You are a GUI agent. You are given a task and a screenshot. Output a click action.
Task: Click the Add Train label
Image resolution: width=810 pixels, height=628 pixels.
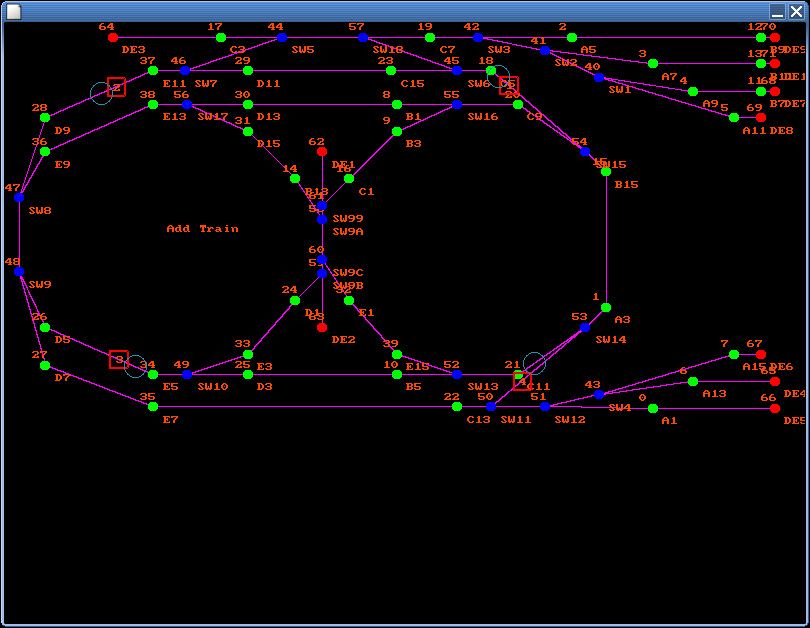[202, 229]
